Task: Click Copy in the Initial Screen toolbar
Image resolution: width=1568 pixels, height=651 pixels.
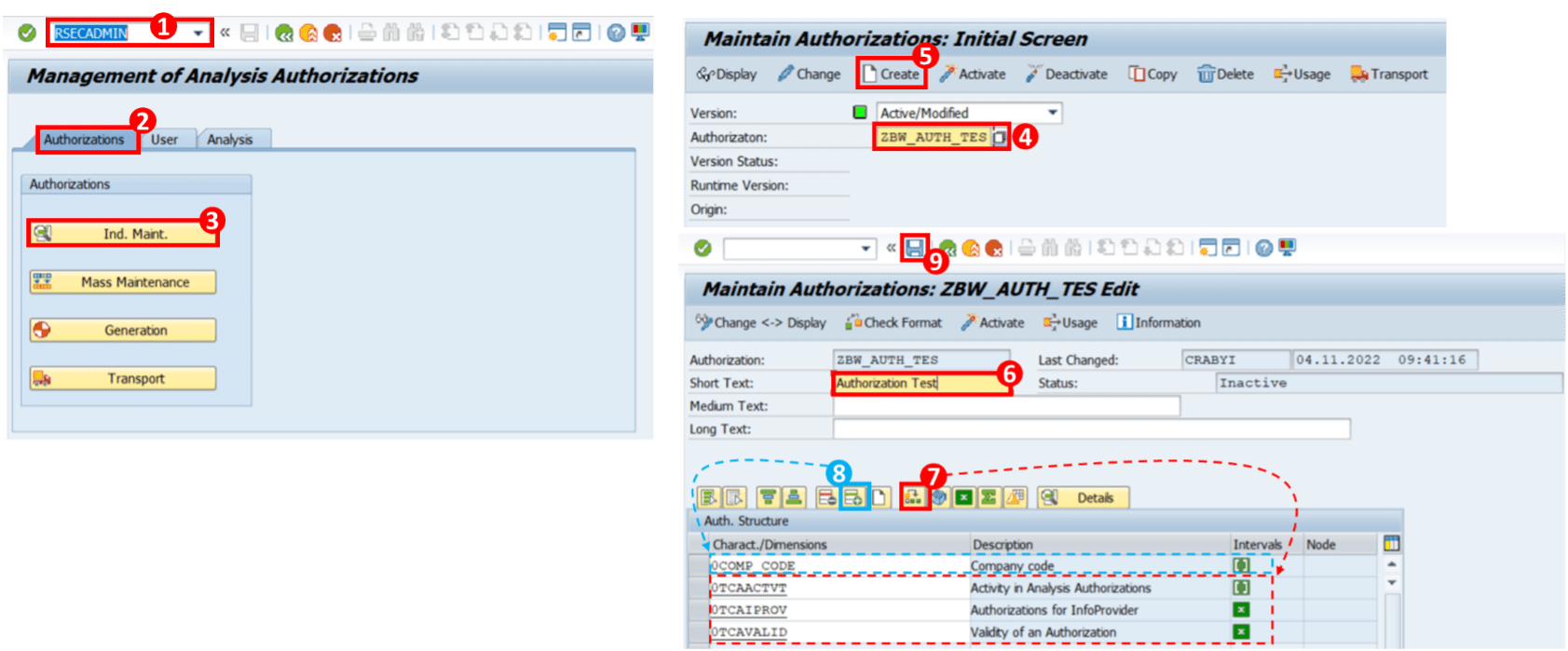Action: coord(1152,75)
